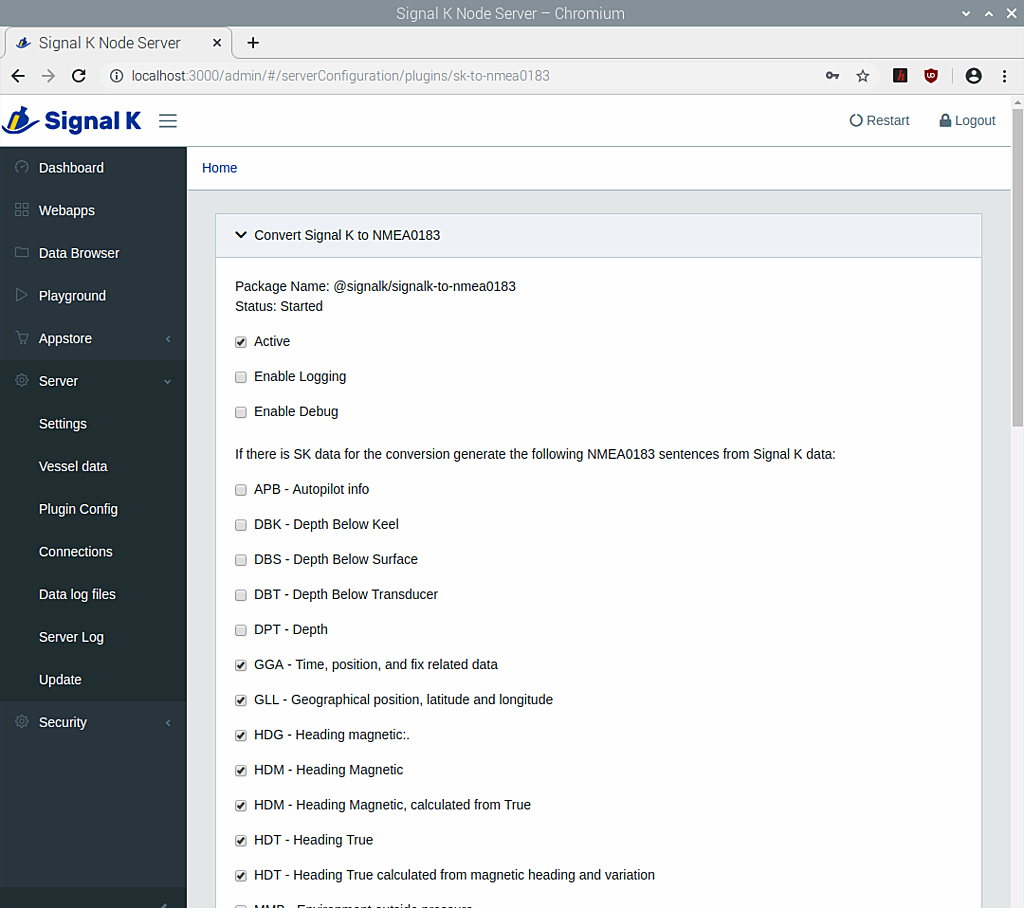The image size is (1024, 908).
Task: Open Plugin Config in the sidebar
Action: click(x=78, y=509)
